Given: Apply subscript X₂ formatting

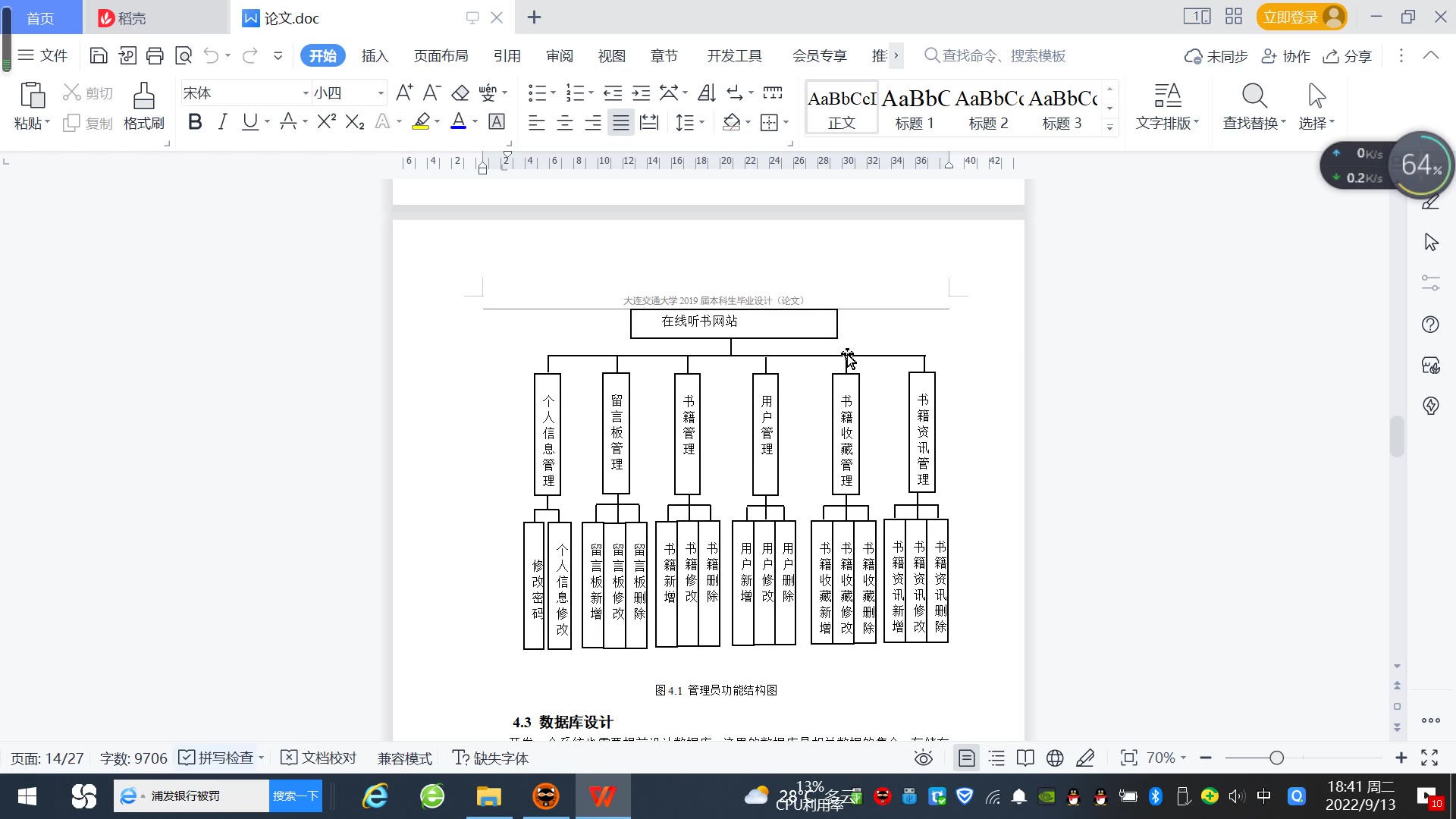Looking at the screenshot, I should (x=355, y=121).
